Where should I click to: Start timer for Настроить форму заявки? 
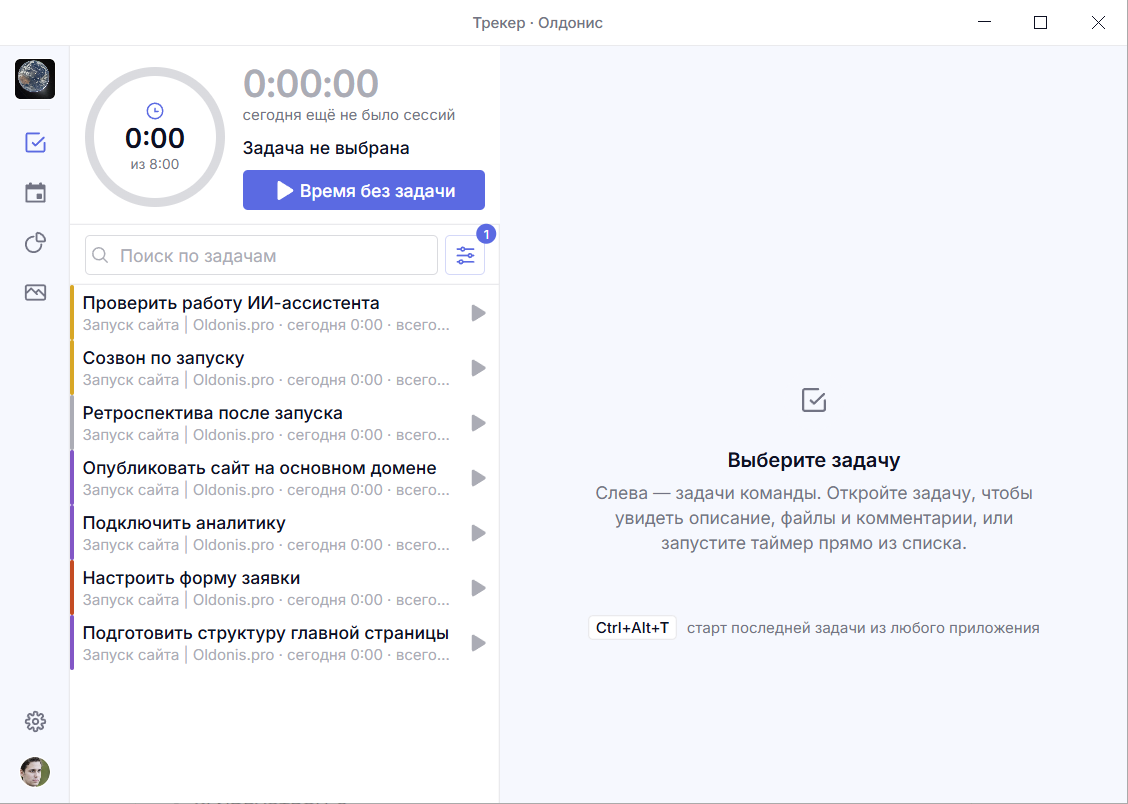478,588
